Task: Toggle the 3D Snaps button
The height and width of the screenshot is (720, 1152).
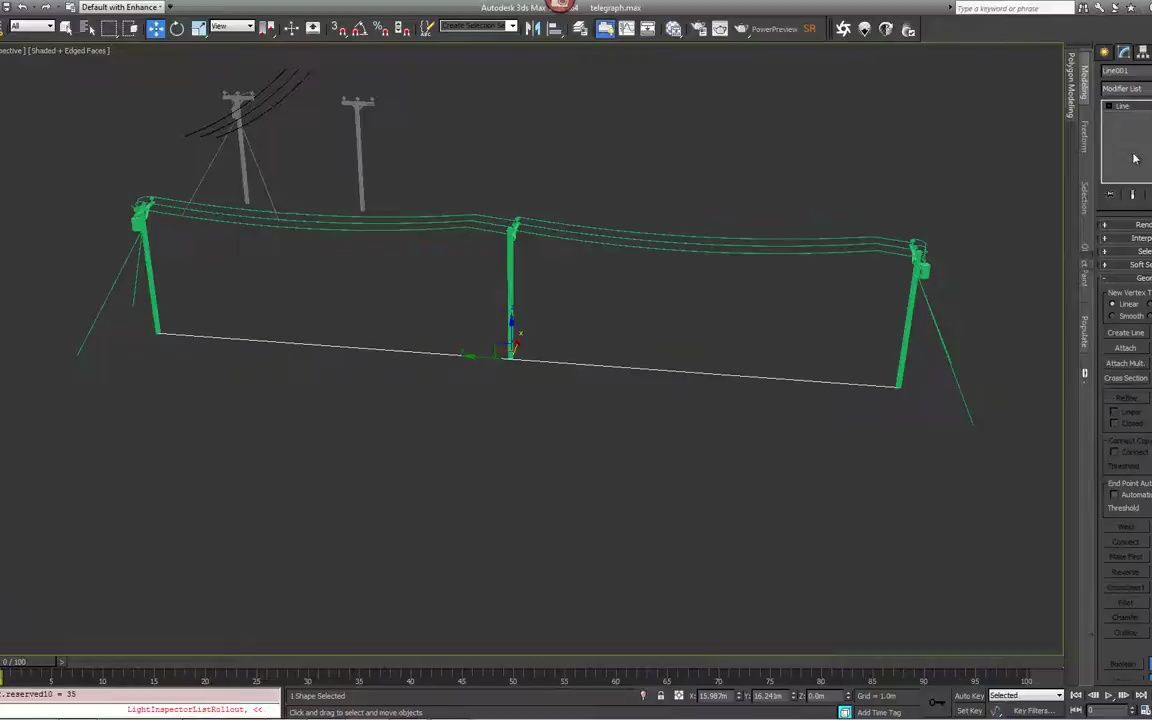Action: [339, 28]
